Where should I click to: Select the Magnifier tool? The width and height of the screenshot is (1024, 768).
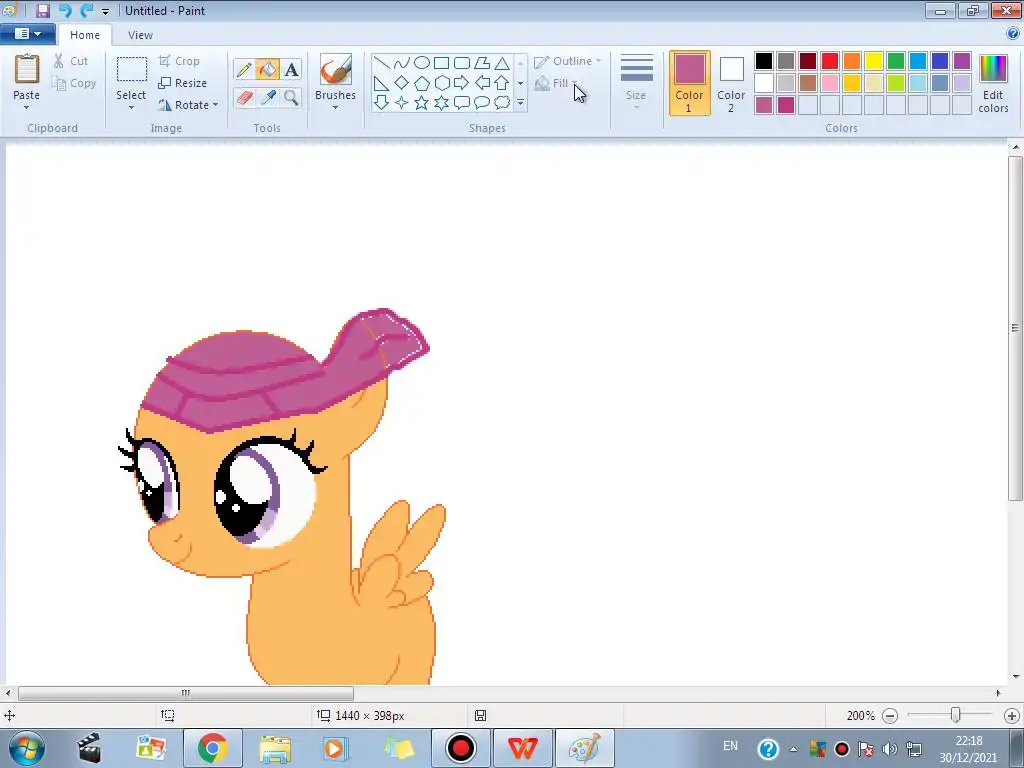coord(291,97)
